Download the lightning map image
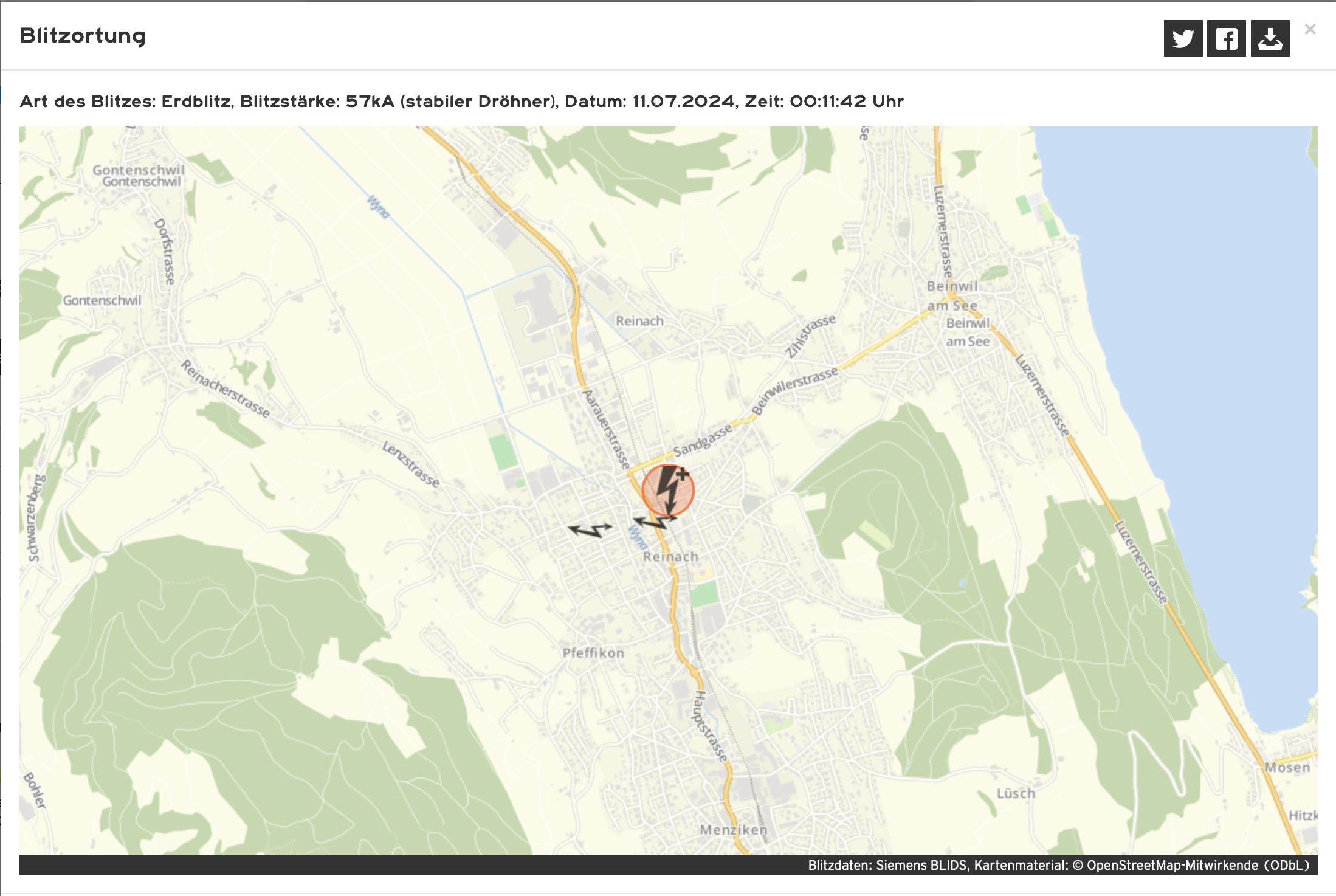The width and height of the screenshot is (1336, 896). 1270,38
